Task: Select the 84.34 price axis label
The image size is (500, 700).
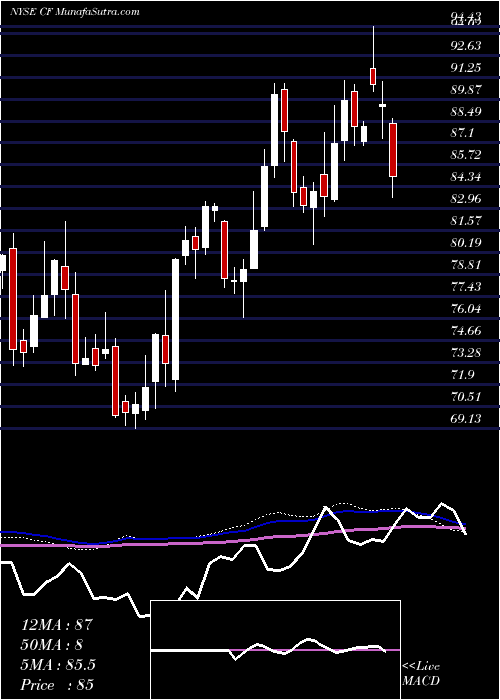Action: pos(465,177)
